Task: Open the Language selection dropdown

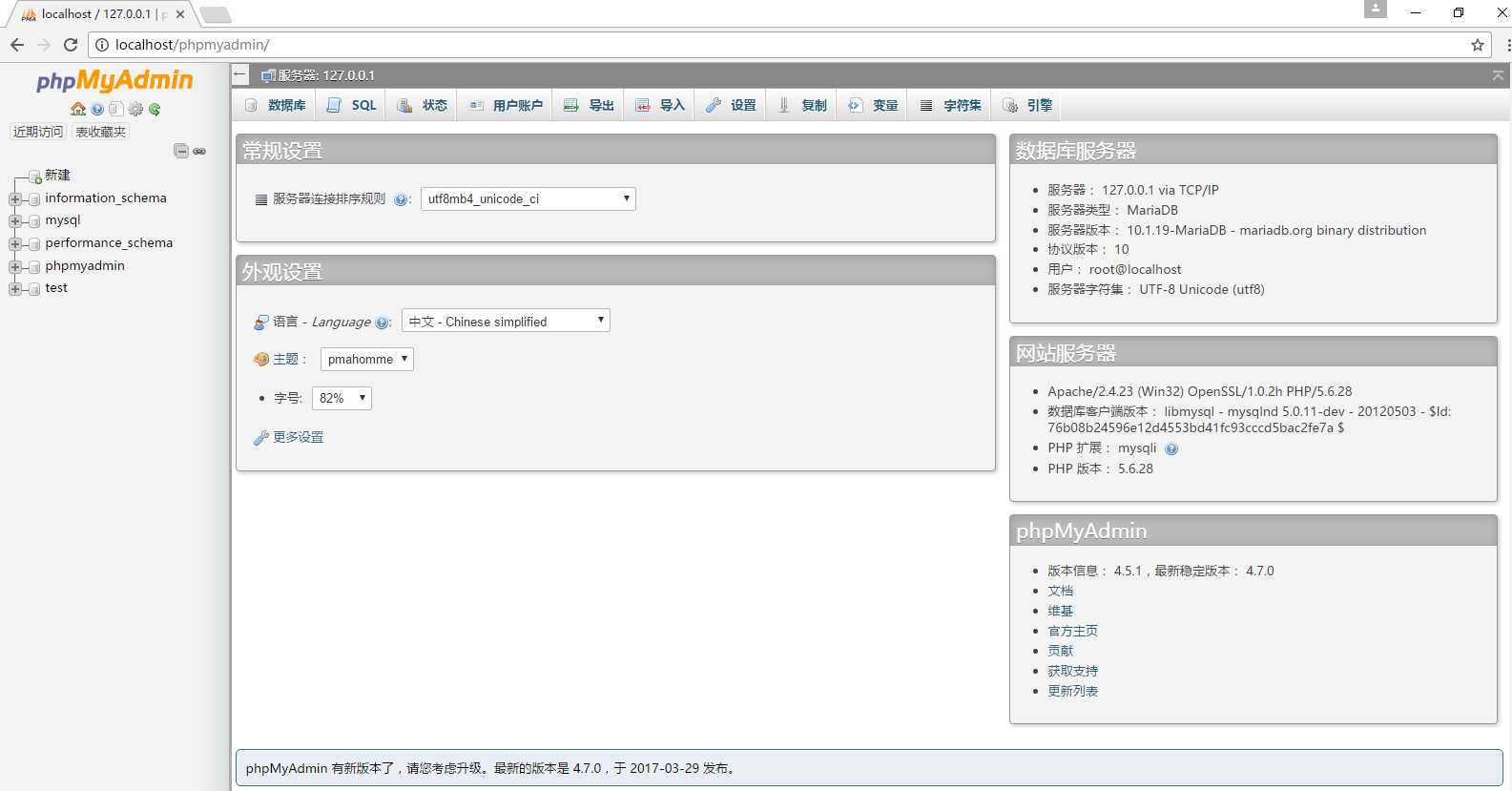Action: click(x=506, y=321)
